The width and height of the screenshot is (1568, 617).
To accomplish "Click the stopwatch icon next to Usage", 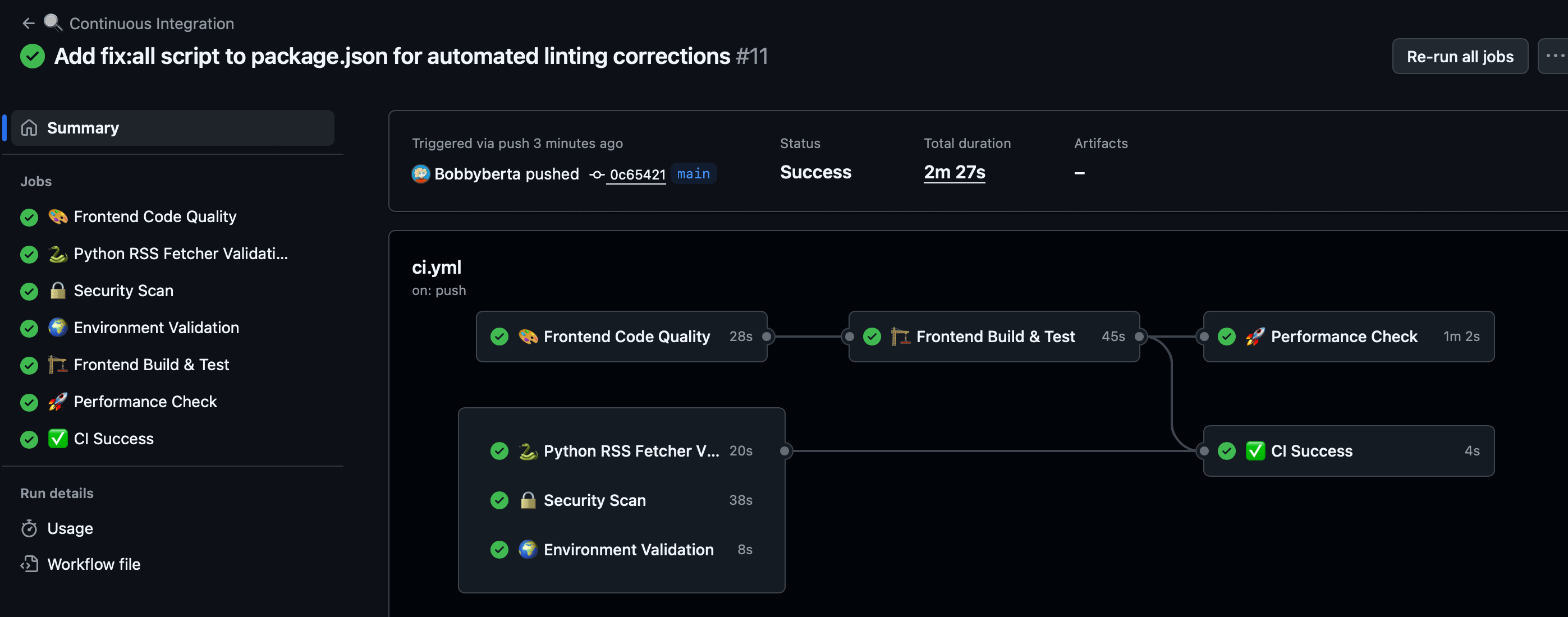I will (x=29, y=529).
